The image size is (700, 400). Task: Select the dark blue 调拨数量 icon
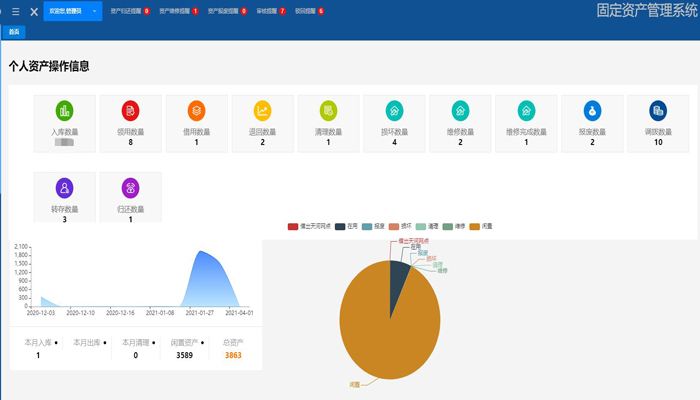658,111
